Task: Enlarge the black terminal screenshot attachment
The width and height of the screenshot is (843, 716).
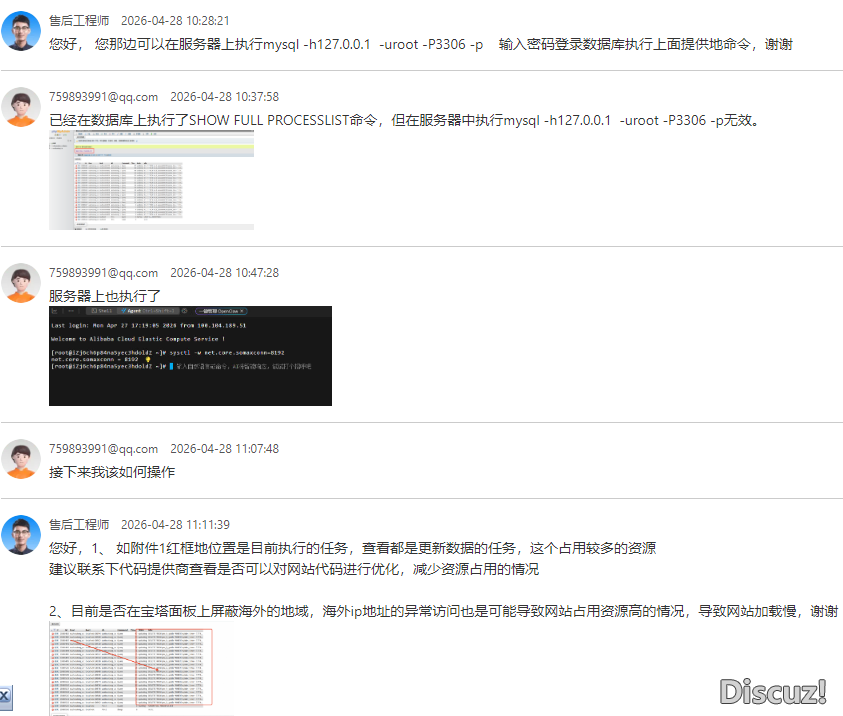Action: pos(190,356)
